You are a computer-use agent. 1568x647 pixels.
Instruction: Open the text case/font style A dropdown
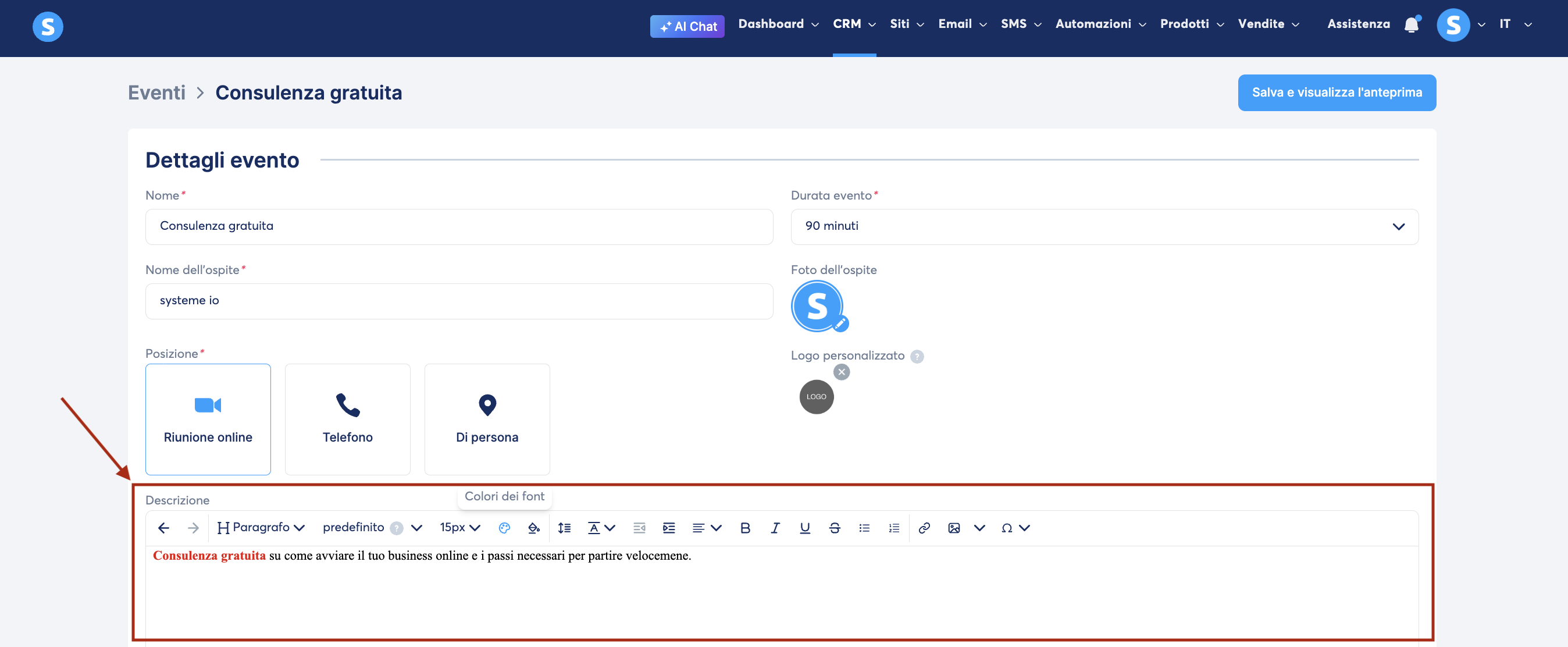(601, 528)
